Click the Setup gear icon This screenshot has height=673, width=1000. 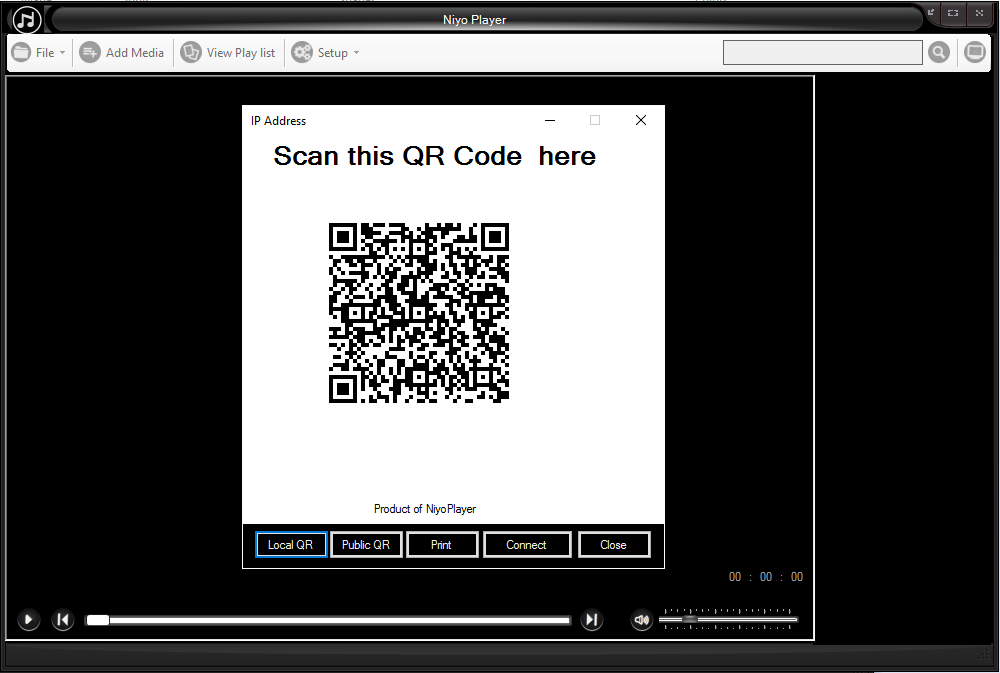[302, 52]
